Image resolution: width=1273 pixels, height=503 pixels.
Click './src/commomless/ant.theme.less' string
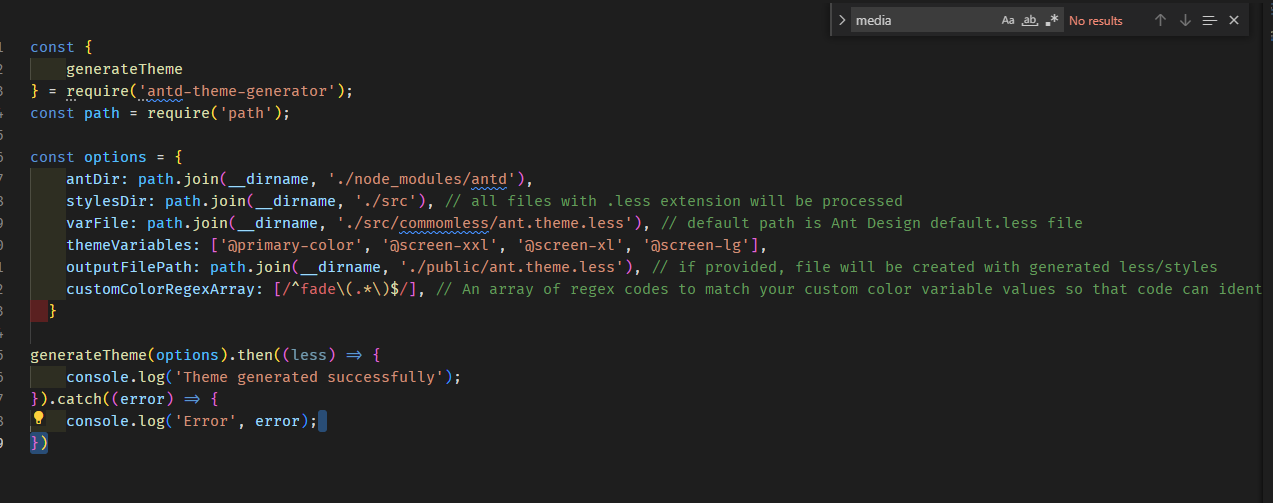(490, 223)
